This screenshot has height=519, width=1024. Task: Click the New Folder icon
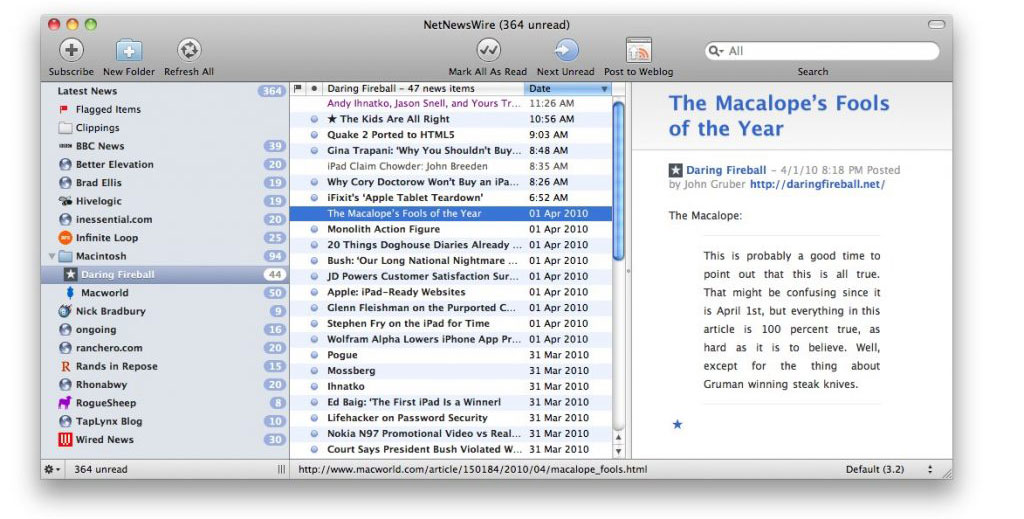tap(129, 50)
